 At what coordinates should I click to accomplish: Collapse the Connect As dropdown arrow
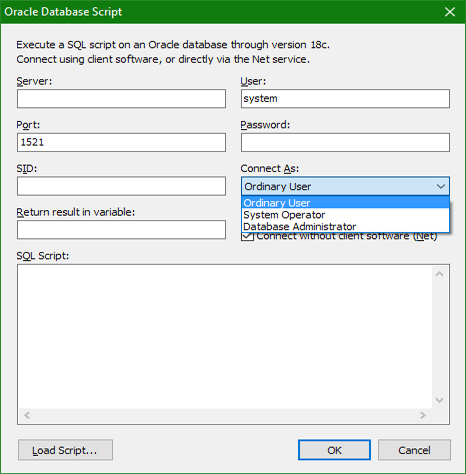pos(441,186)
